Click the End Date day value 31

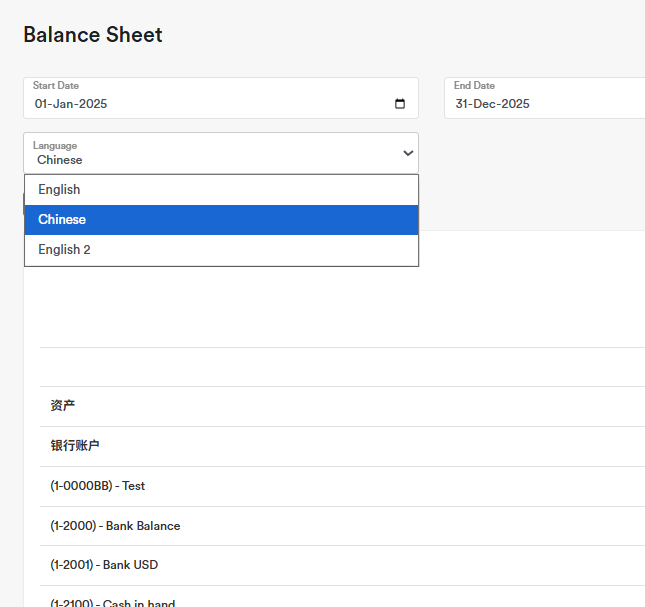pos(462,104)
